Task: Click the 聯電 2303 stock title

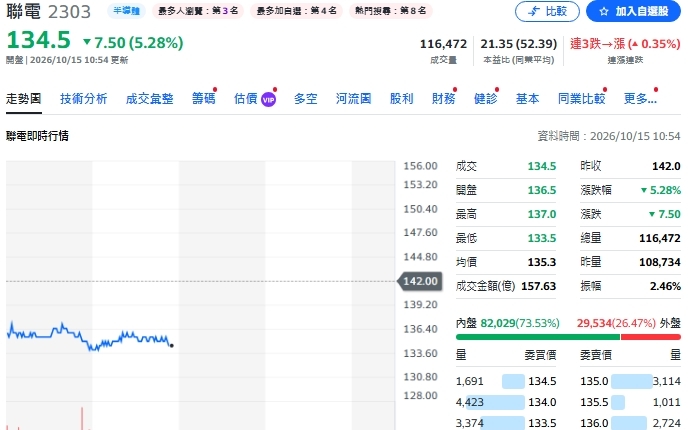Action: [x=48, y=11]
